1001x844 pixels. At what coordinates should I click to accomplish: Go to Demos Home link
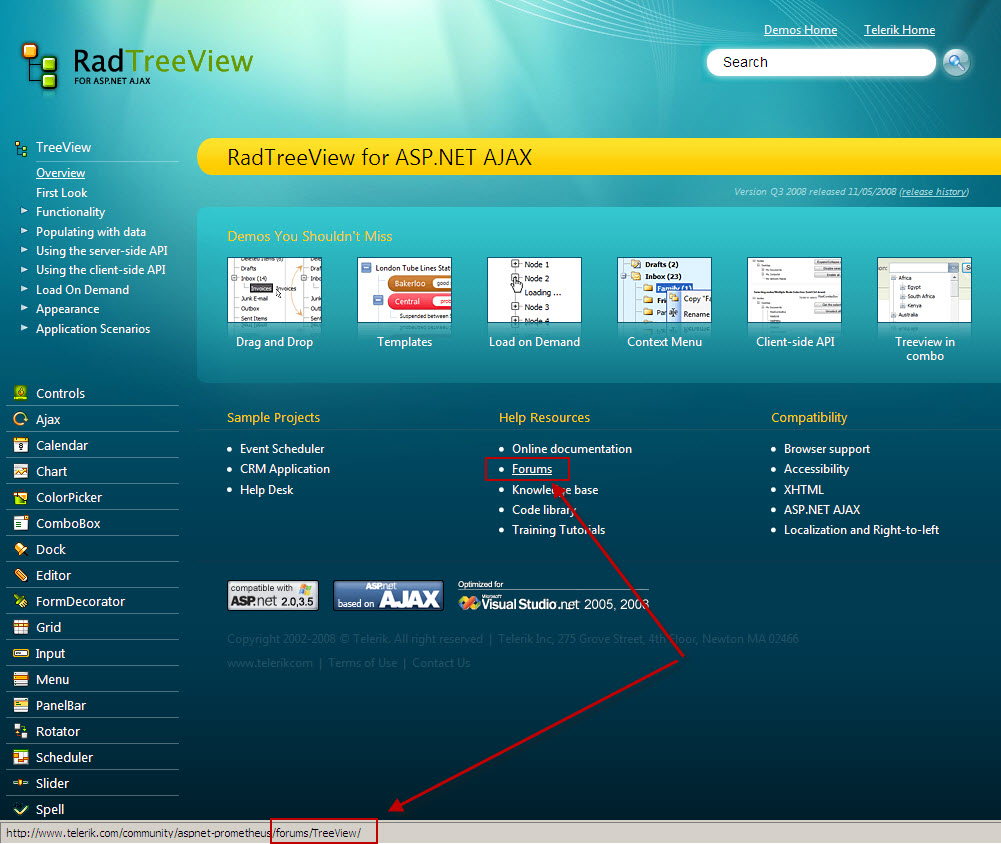tap(801, 30)
